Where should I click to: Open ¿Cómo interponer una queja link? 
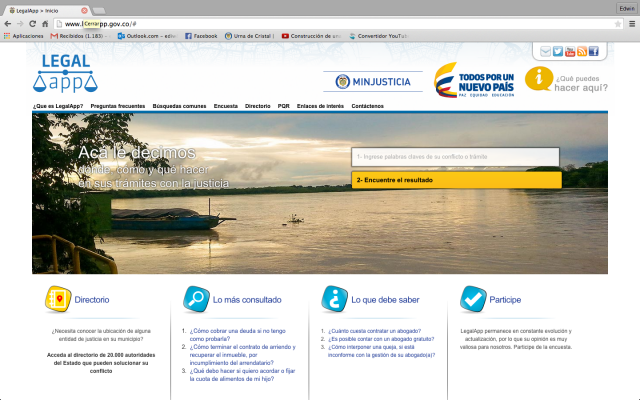[381, 351]
